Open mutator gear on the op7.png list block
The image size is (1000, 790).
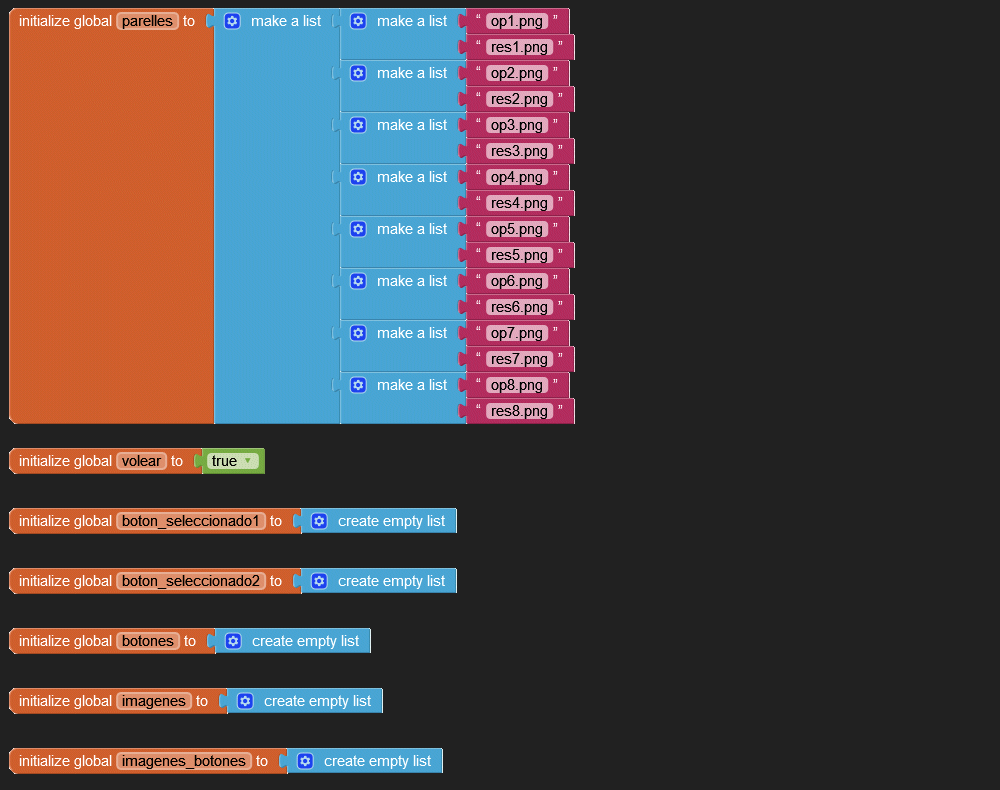[x=358, y=333]
